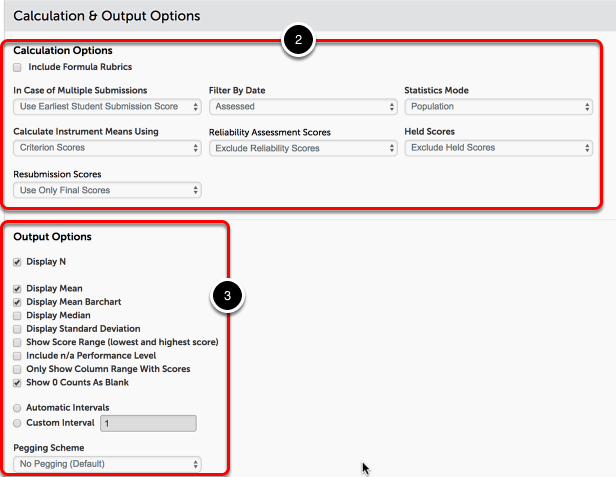Uncheck the Display N checkbox
This screenshot has height=477, width=616.
(17, 262)
